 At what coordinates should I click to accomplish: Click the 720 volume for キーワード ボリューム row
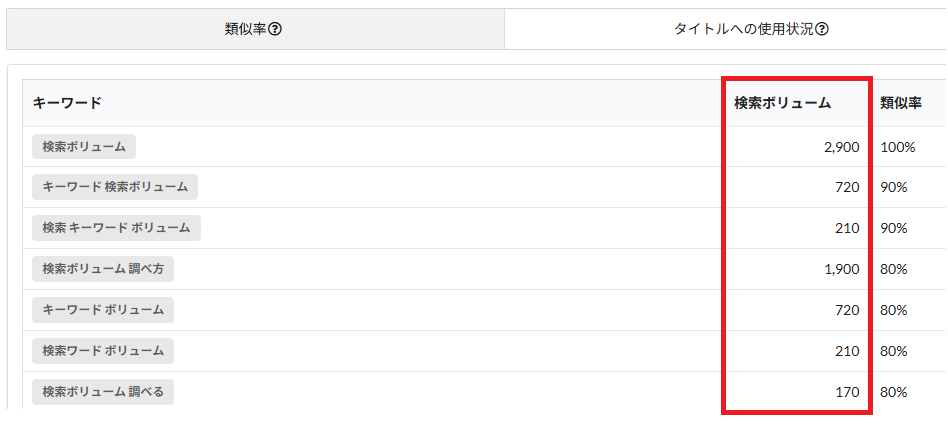[847, 310]
